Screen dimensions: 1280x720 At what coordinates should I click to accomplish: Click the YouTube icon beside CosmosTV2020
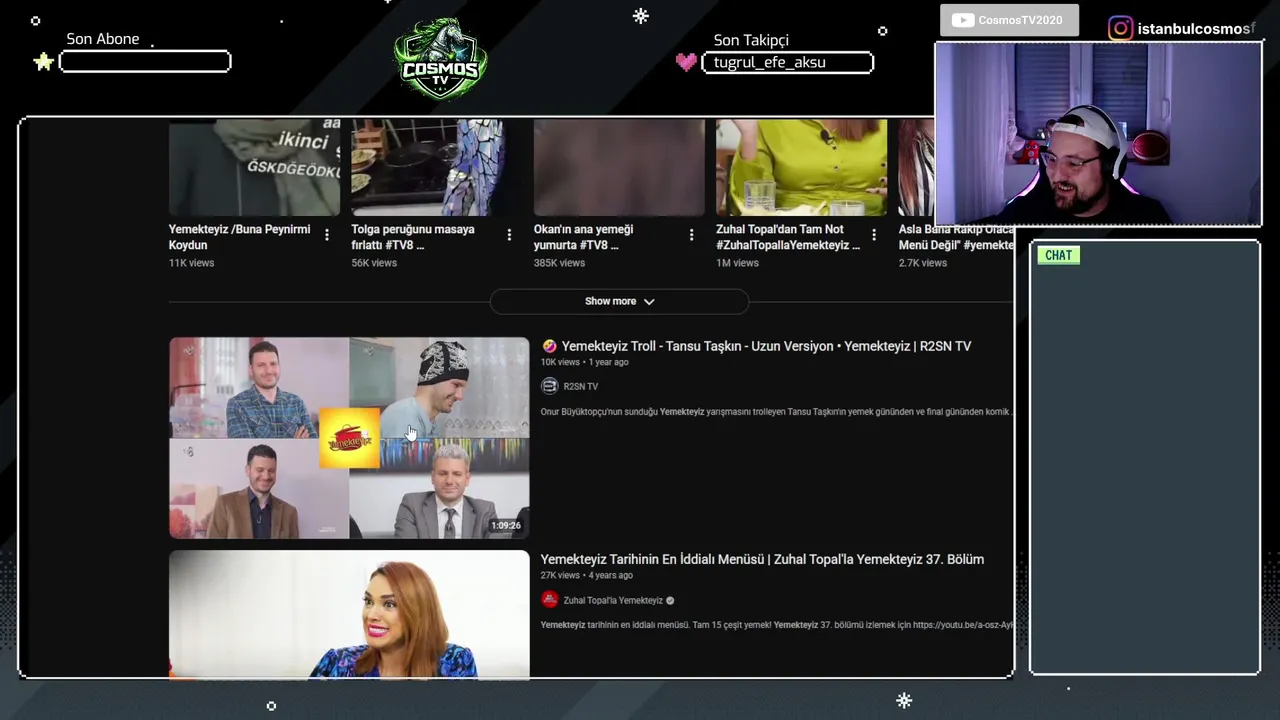click(x=962, y=20)
